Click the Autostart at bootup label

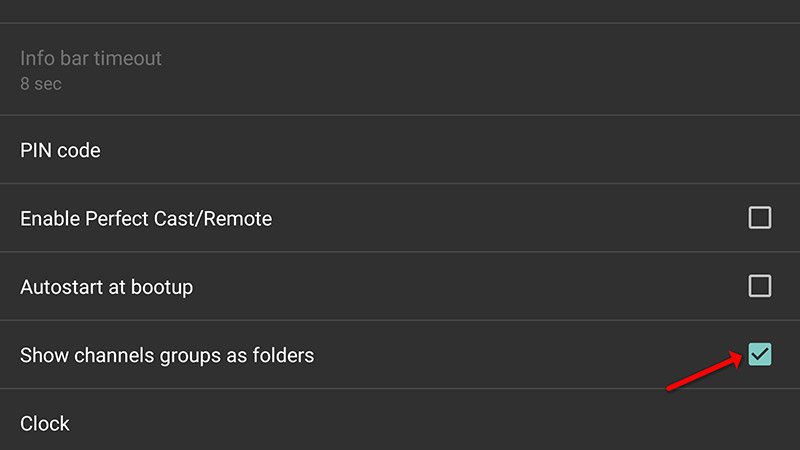[106, 287]
